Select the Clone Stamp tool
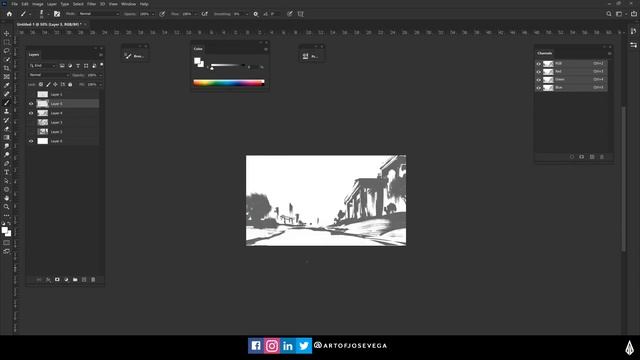The width and height of the screenshot is (640, 360). (x=7, y=111)
